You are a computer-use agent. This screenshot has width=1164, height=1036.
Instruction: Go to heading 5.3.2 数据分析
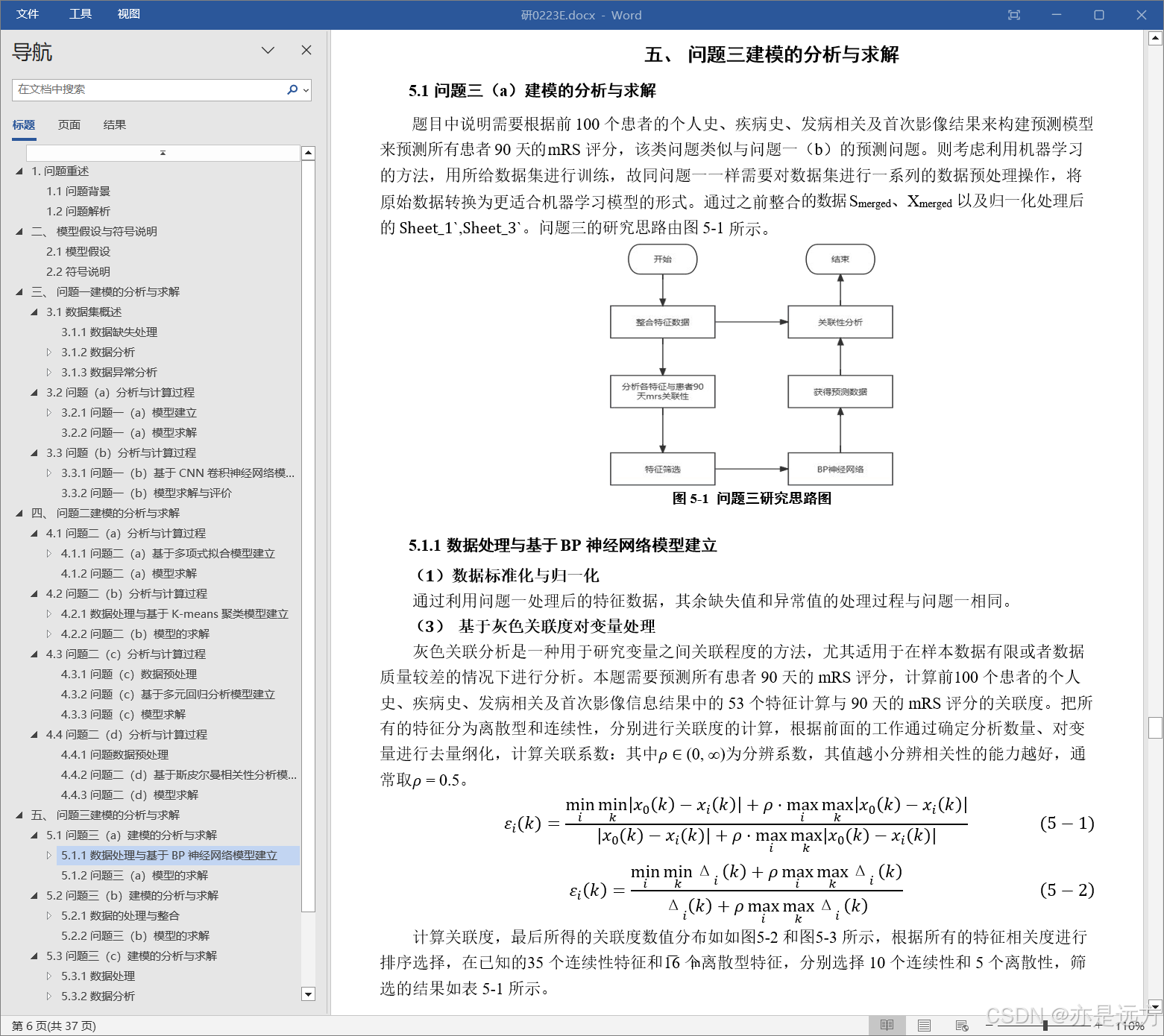click(98, 996)
